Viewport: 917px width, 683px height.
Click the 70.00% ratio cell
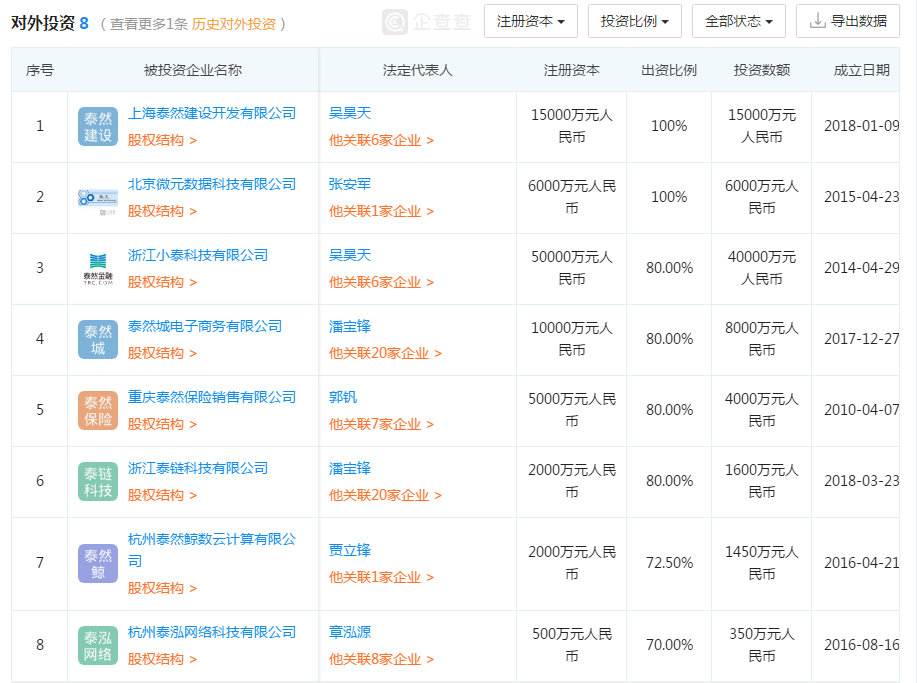tap(669, 645)
